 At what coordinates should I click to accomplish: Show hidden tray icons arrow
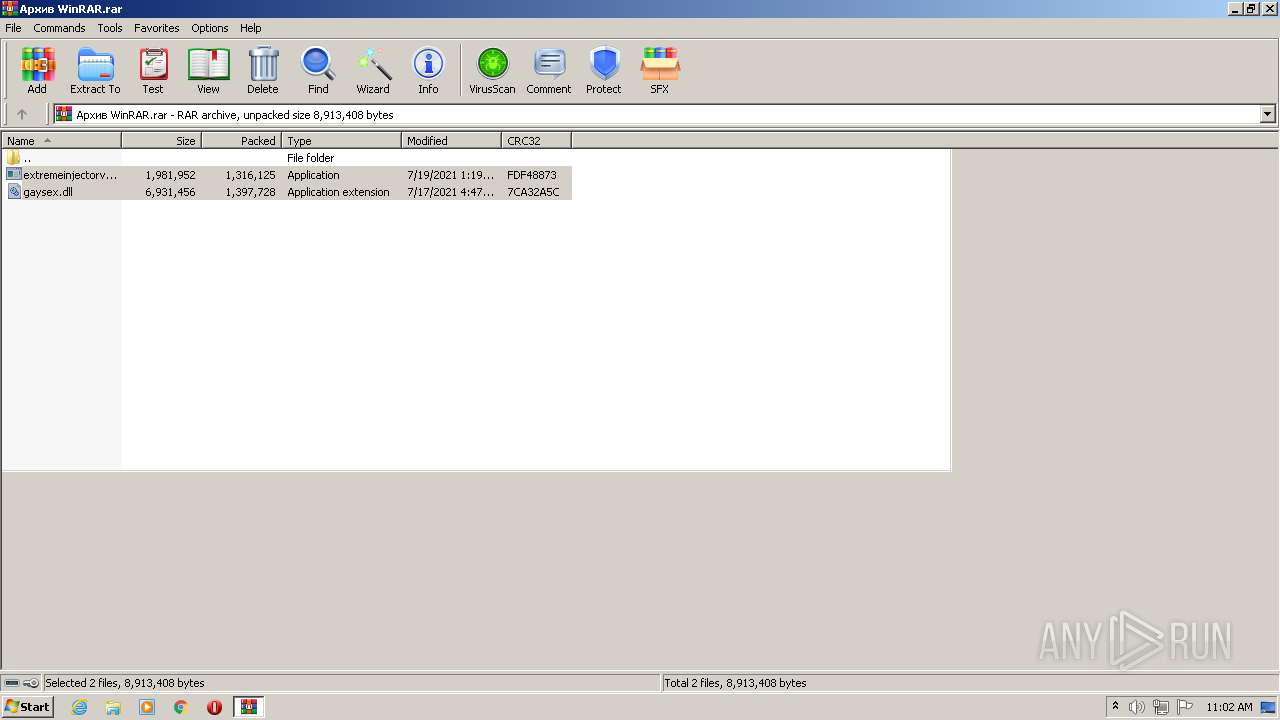(1115, 707)
